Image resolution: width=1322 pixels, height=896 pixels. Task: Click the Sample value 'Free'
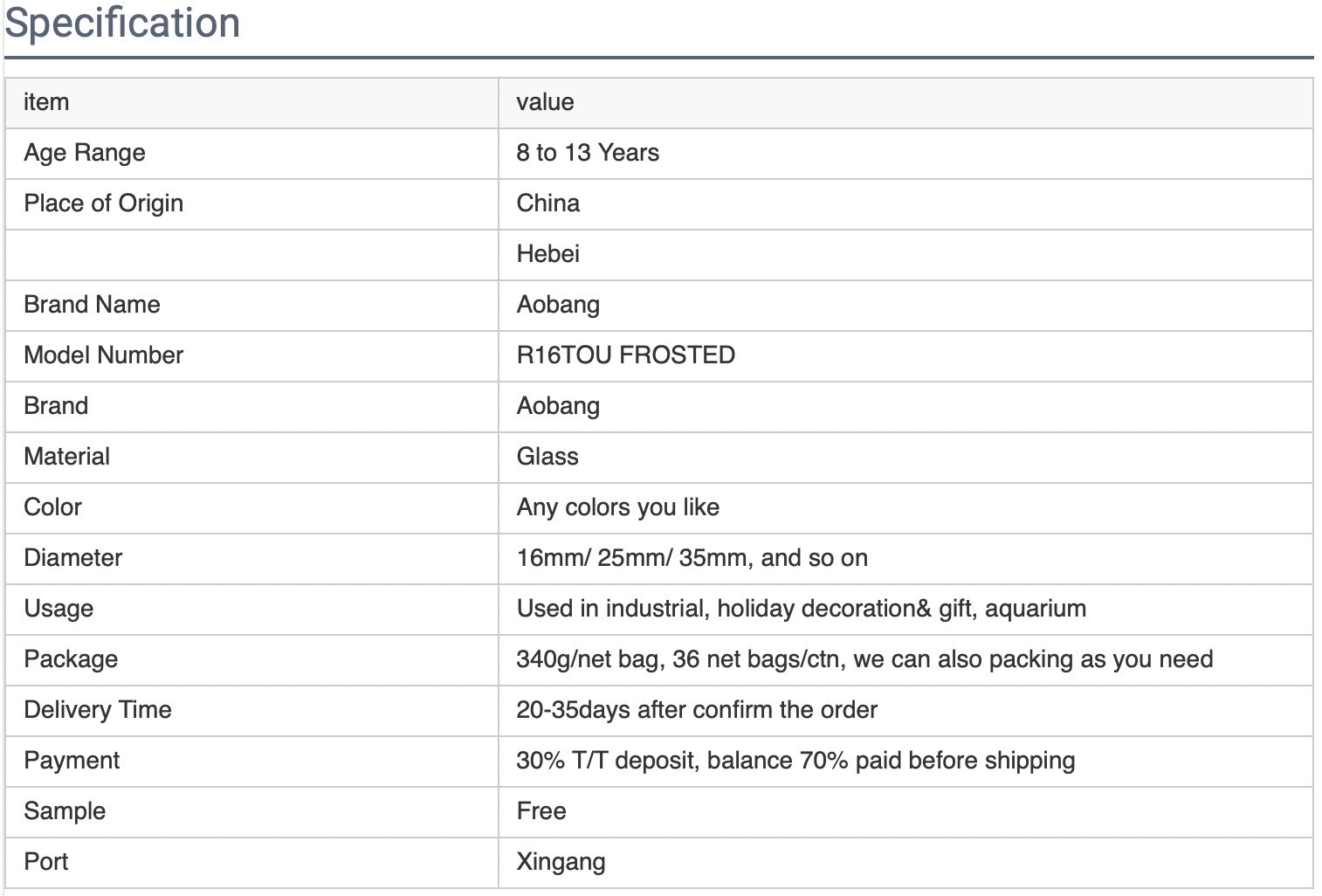coord(541,811)
